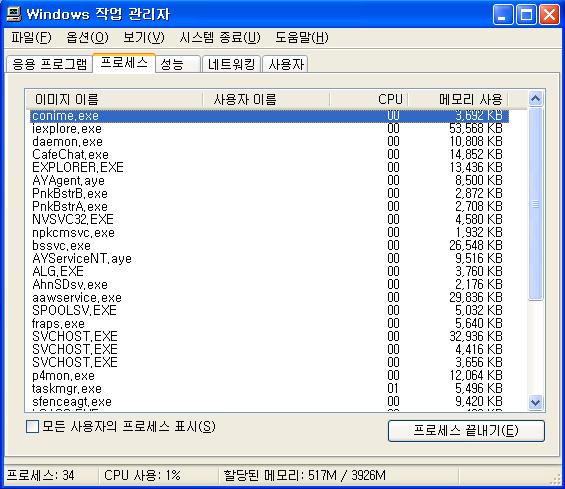Image resolution: width=565 pixels, height=489 pixels.
Task: Open the 옵션(O) menu
Action: point(87,37)
